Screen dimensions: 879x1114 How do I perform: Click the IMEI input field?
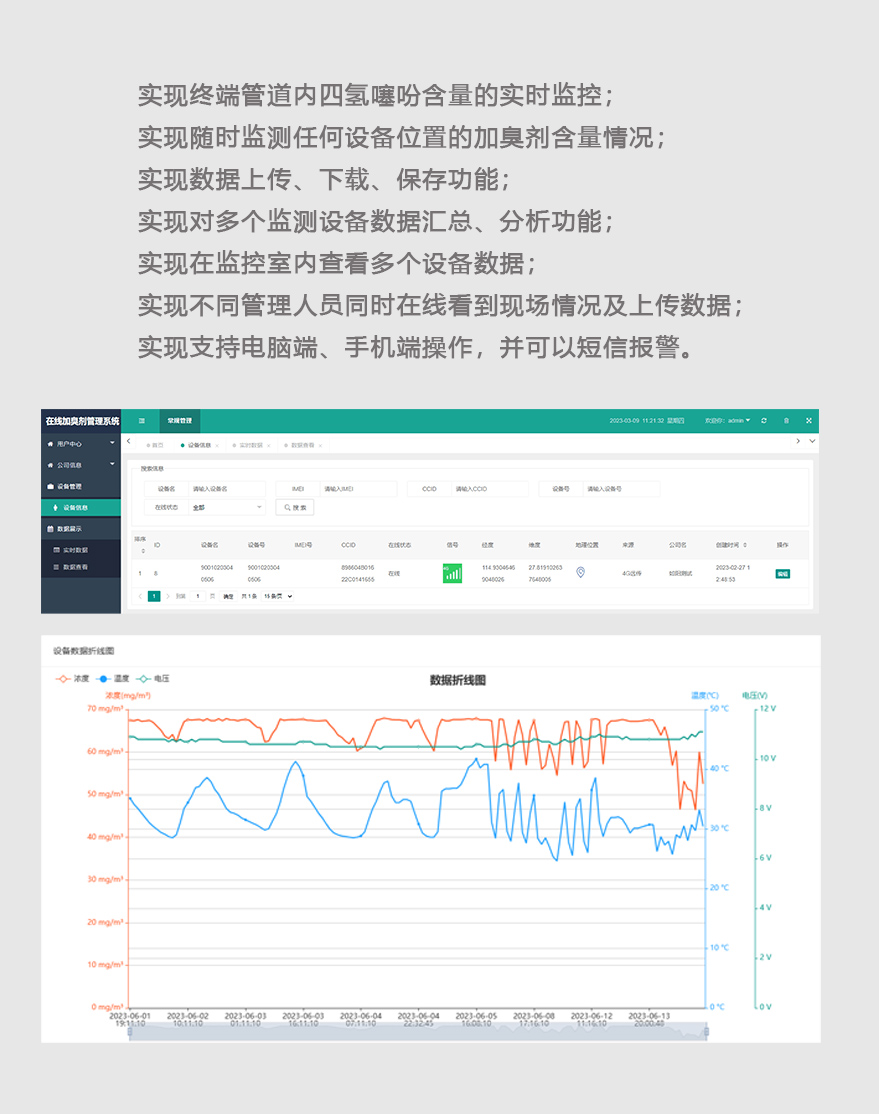pos(358,489)
